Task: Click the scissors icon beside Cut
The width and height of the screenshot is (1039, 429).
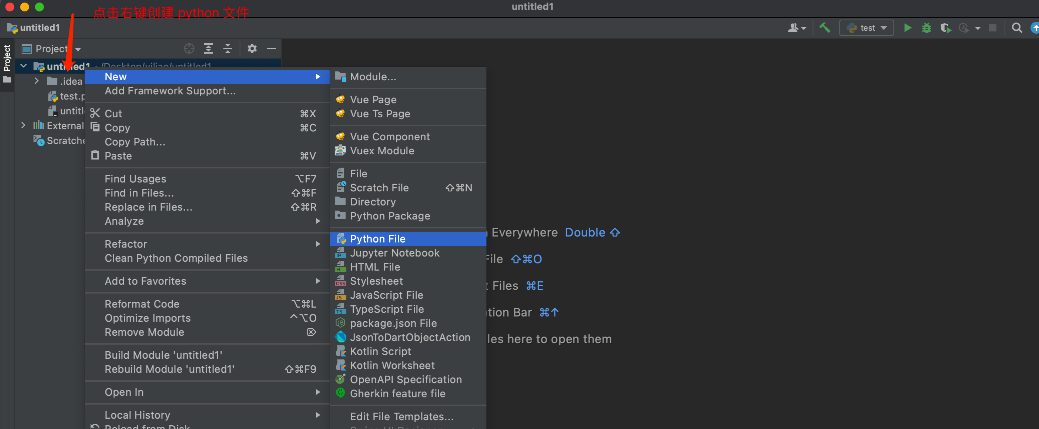Action: (95, 113)
